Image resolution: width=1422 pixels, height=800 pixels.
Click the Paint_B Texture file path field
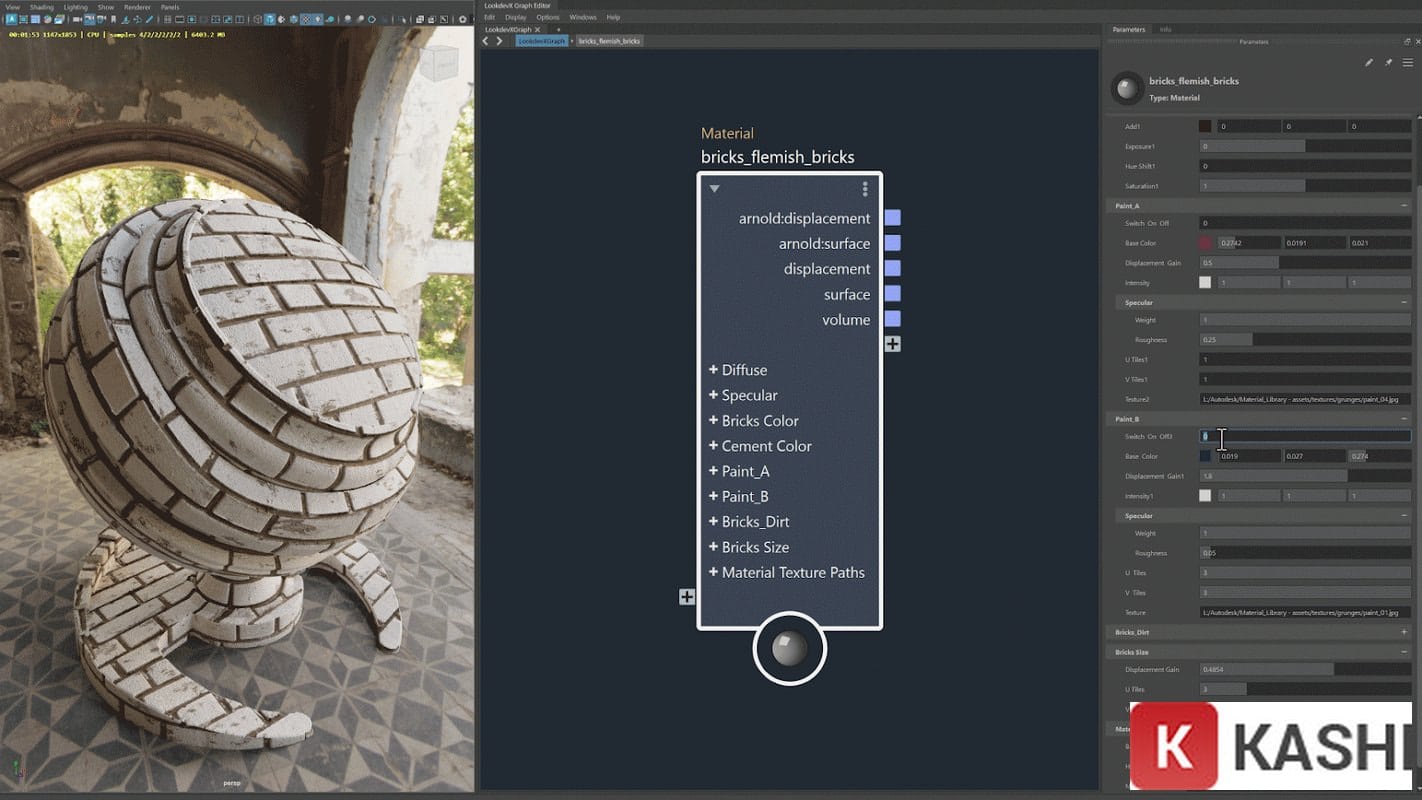coord(1305,612)
